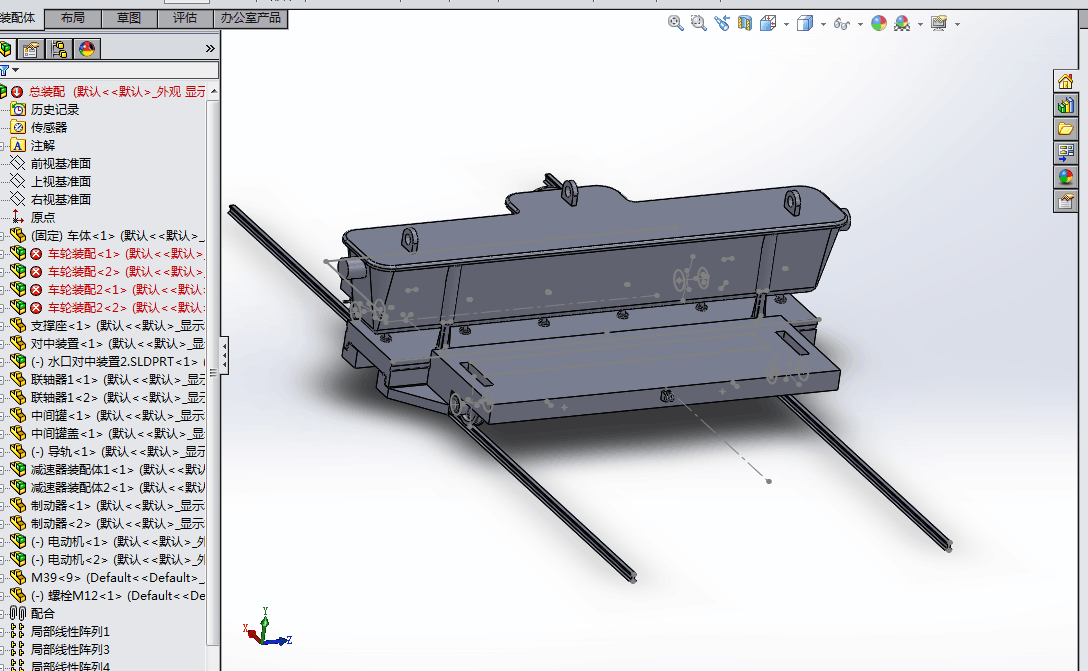Open the Display Style dropdown arrow
This screenshot has height=671, width=1088.
point(823,24)
